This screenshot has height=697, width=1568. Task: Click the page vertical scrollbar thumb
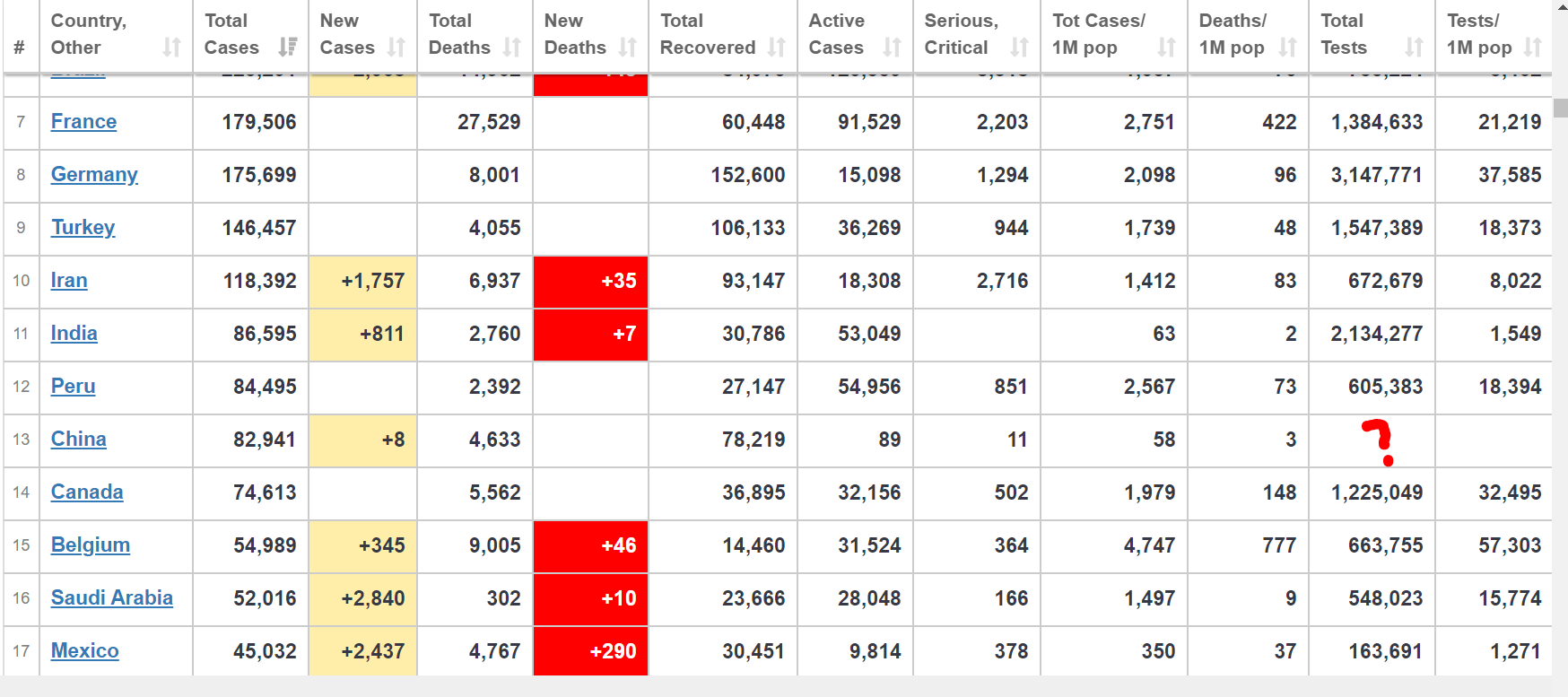point(1561,108)
